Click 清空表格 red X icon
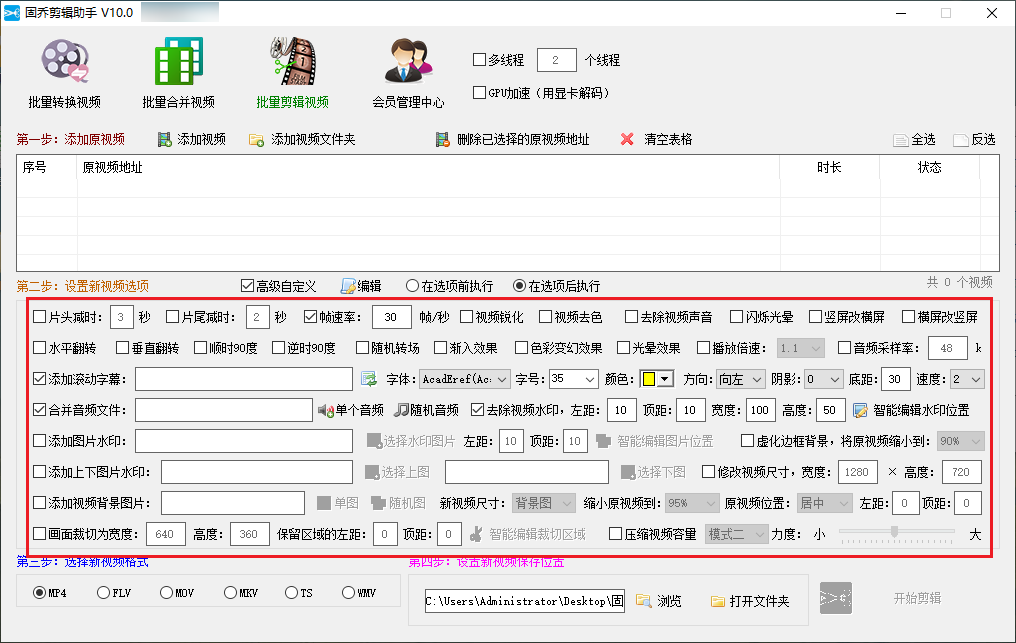Image resolution: width=1016 pixels, height=643 pixels. 627,140
